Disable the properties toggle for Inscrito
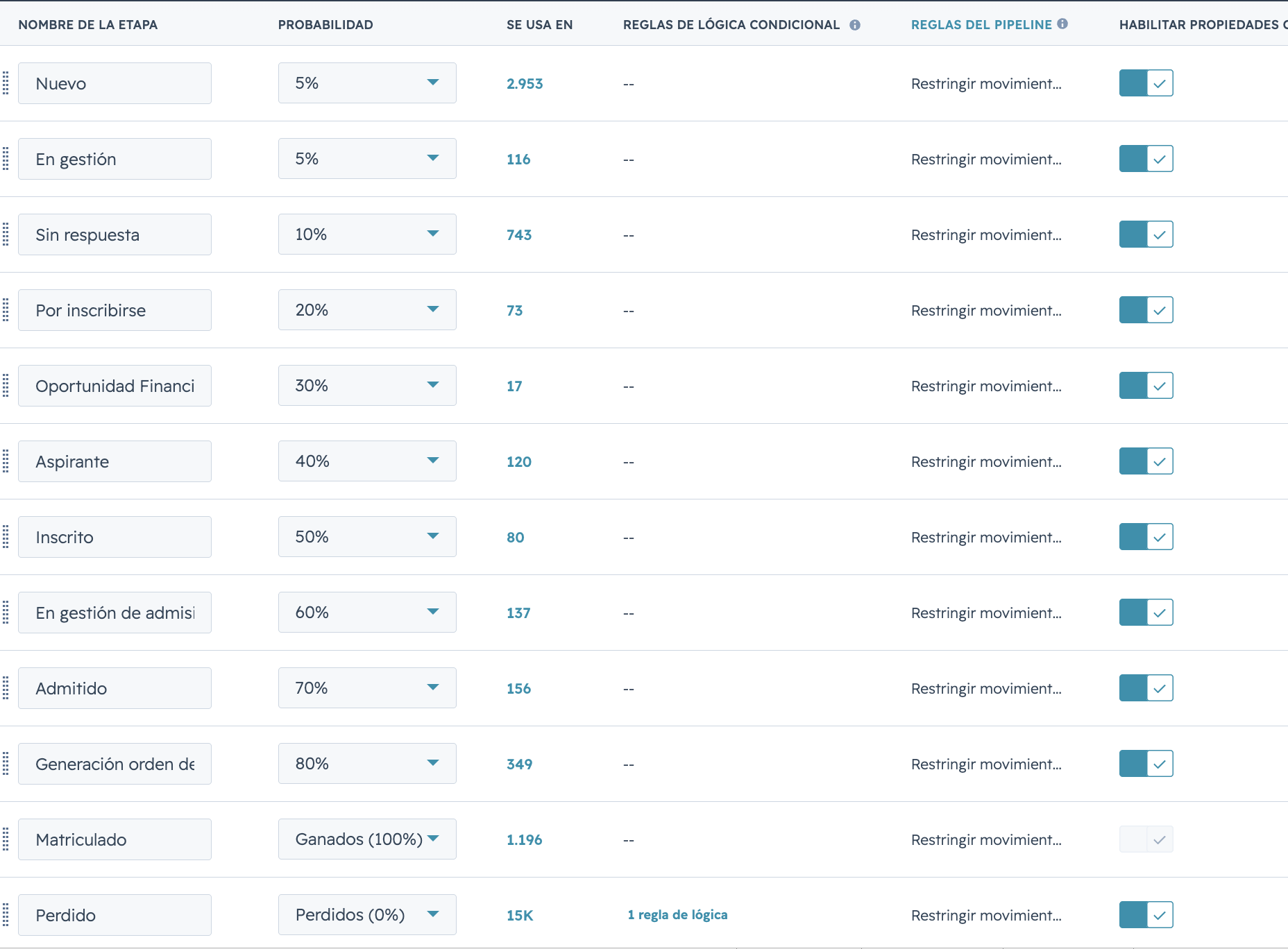 [x=1146, y=537]
